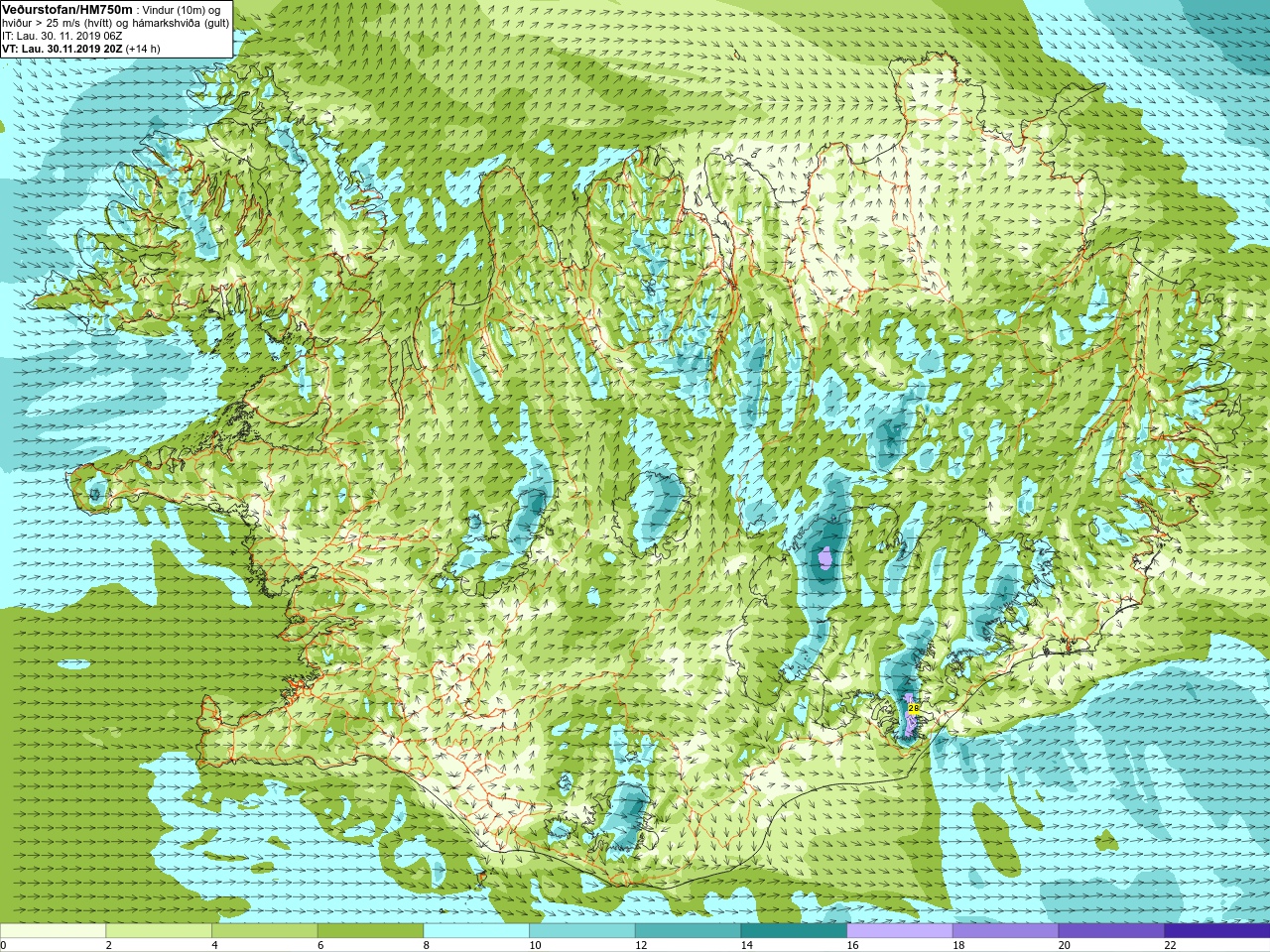Click the legend scale label "16"
This screenshot has height=952, width=1270.
[x=852, y=945]
